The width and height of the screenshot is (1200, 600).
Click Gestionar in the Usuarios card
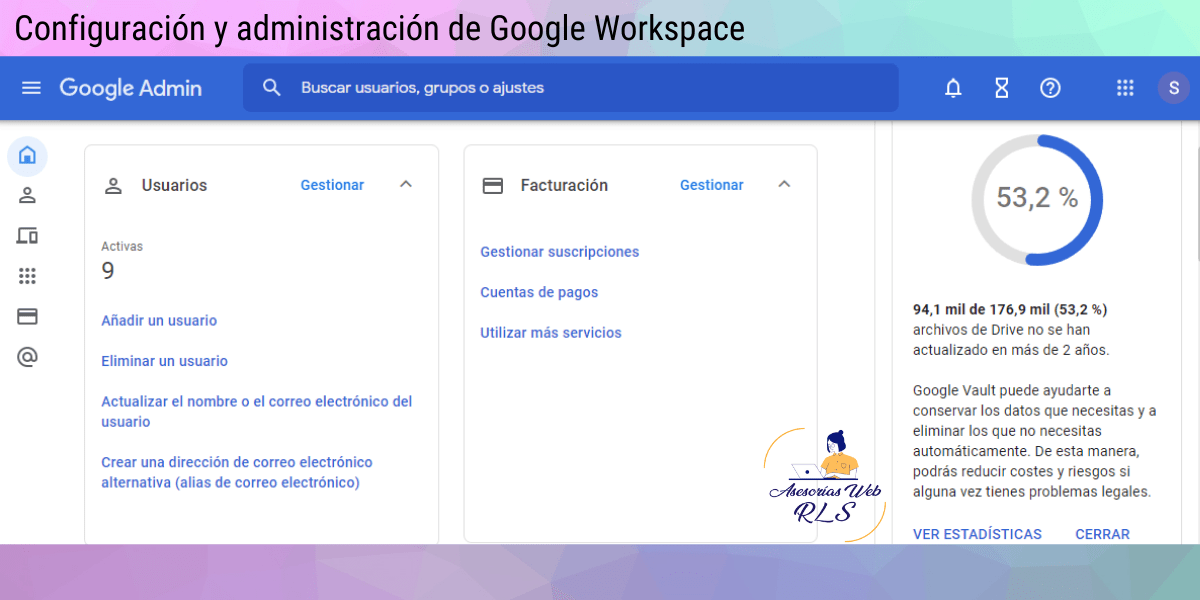click(332, 185)
